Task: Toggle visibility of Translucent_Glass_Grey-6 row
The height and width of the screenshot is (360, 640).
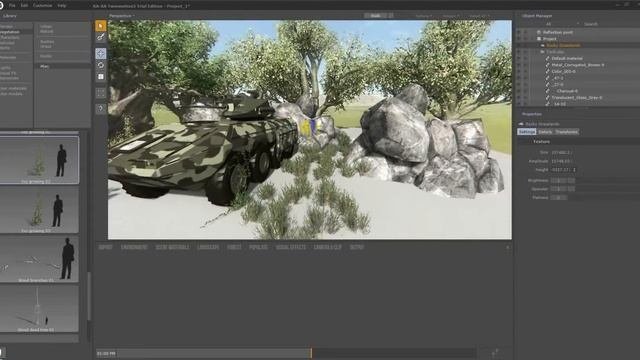Action: [x=519, y=98]
